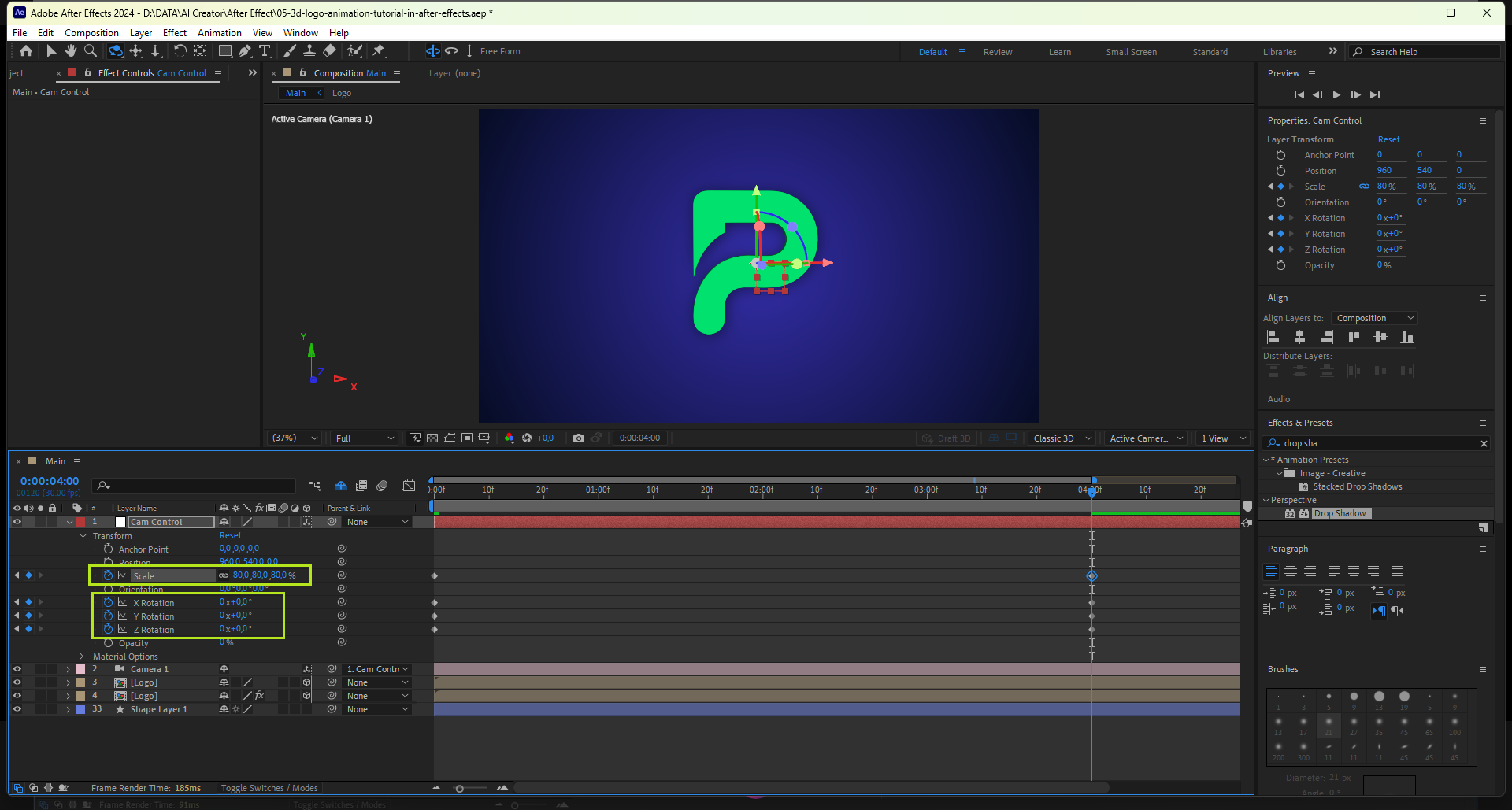
Task: Open the viewer resolution Full dropdown
Action: [365, 438]
